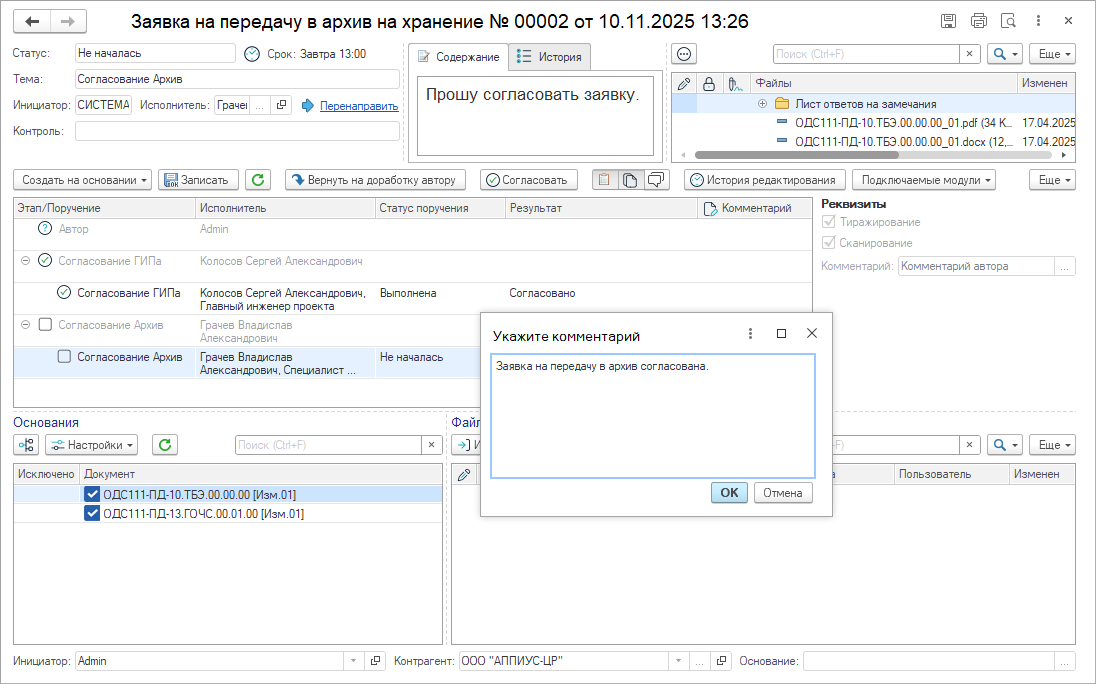Toggle checkbox for ОДС111-ПД-13.ГОЧС.00.01.00 [Изм.01]

tap(92, 514)
